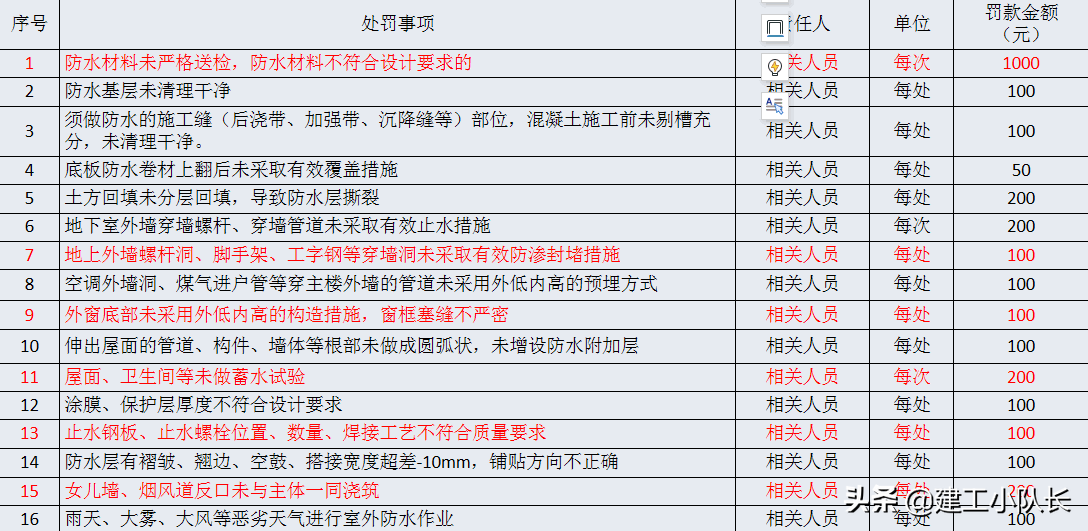Click 每处 unit cell in row 12

coord(911,405)
